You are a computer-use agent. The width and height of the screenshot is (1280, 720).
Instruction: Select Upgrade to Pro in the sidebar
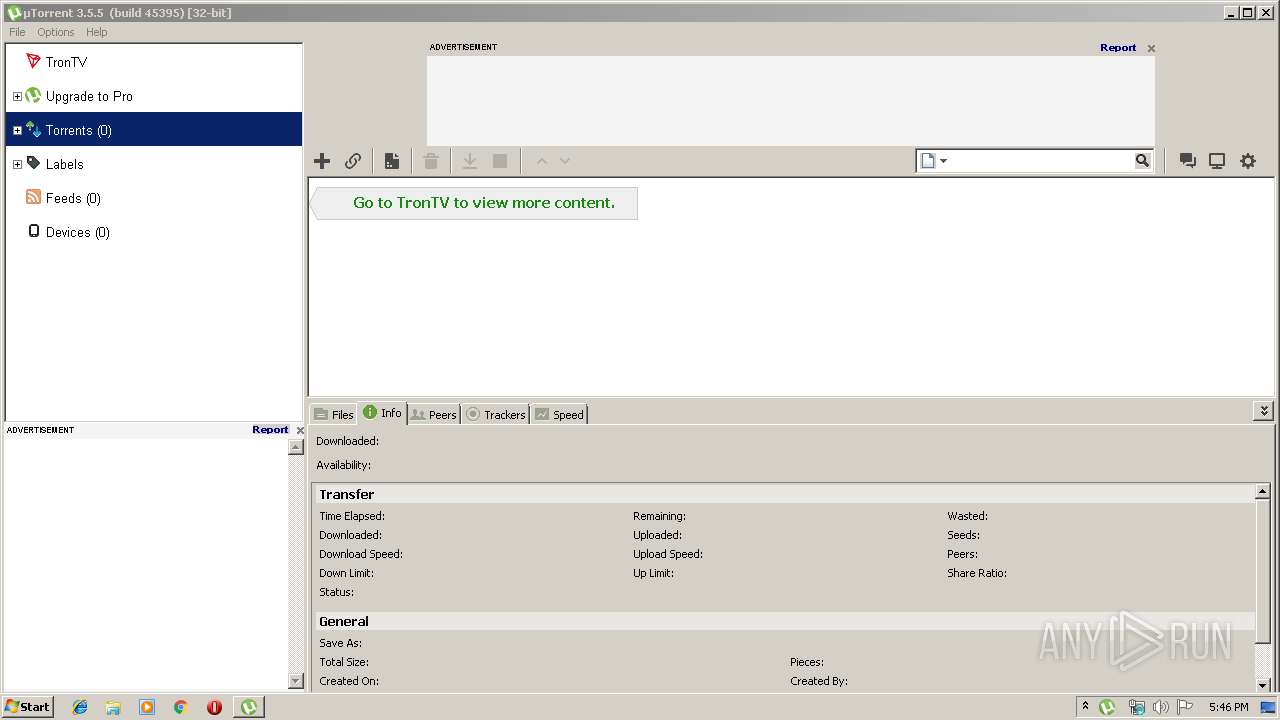[89, 96]
